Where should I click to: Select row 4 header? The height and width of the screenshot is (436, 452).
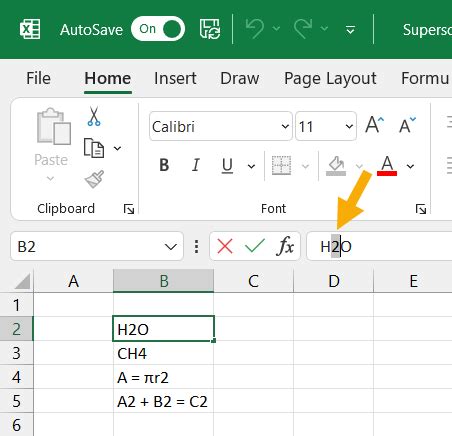coord(16,377)
